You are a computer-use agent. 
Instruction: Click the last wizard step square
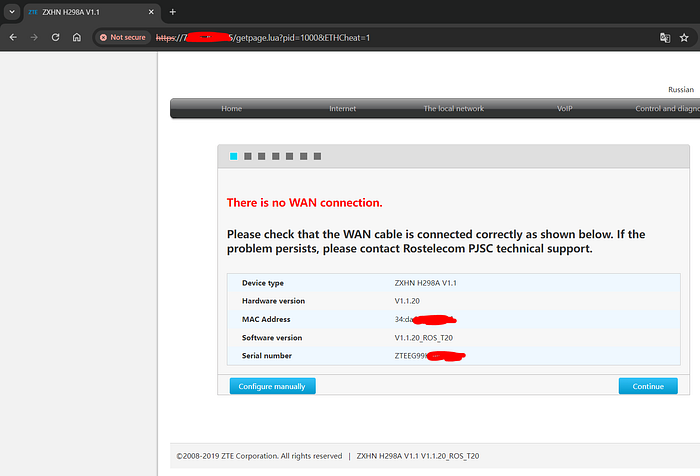(x=317, y=156)
